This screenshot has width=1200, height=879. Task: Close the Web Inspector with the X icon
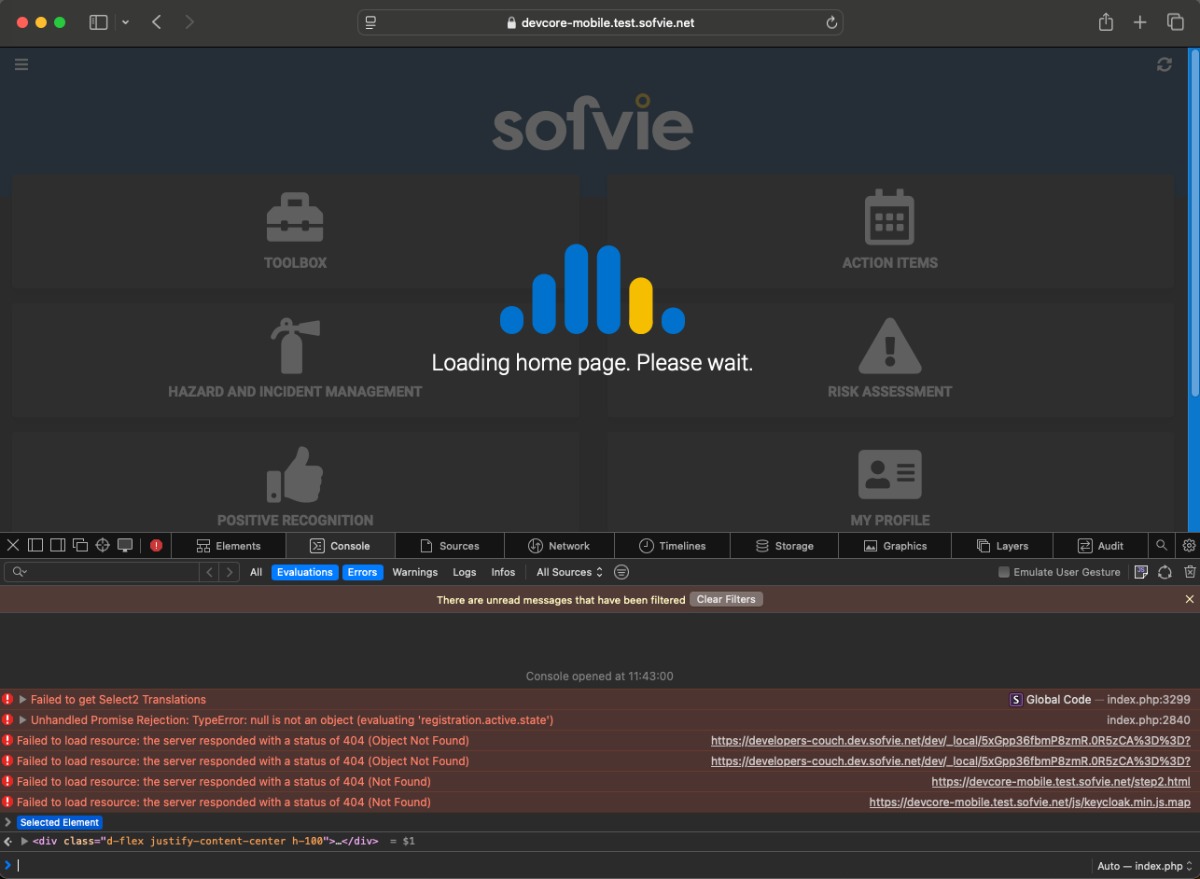(13, 545)
